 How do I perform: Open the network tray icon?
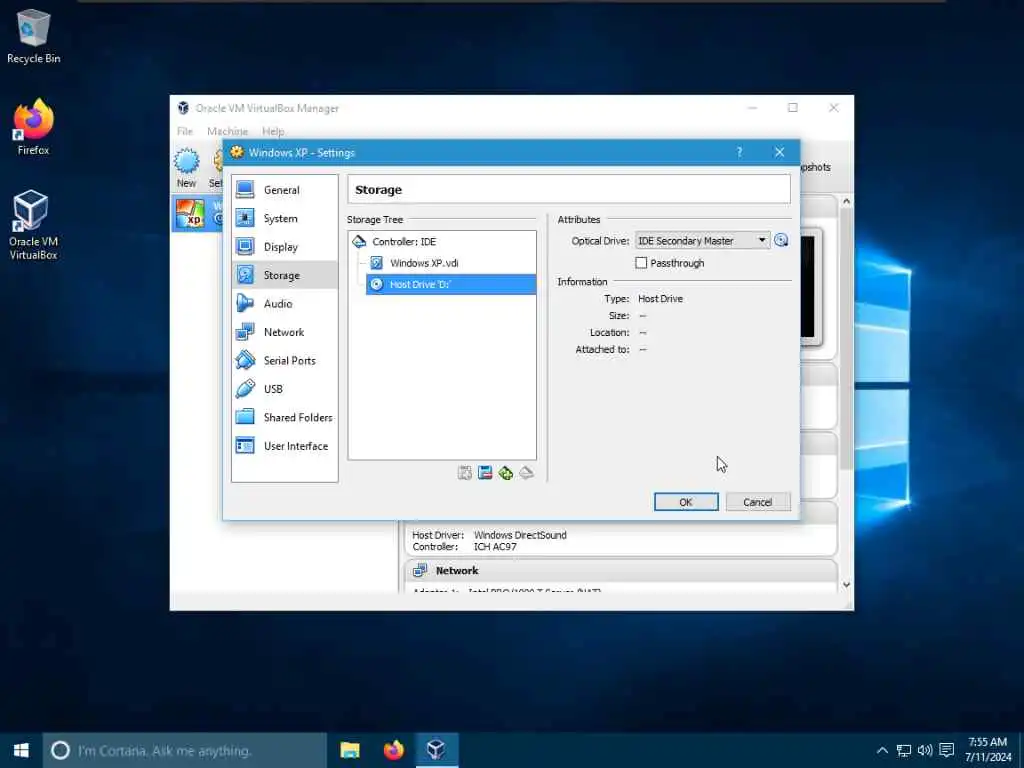[904, 750]
